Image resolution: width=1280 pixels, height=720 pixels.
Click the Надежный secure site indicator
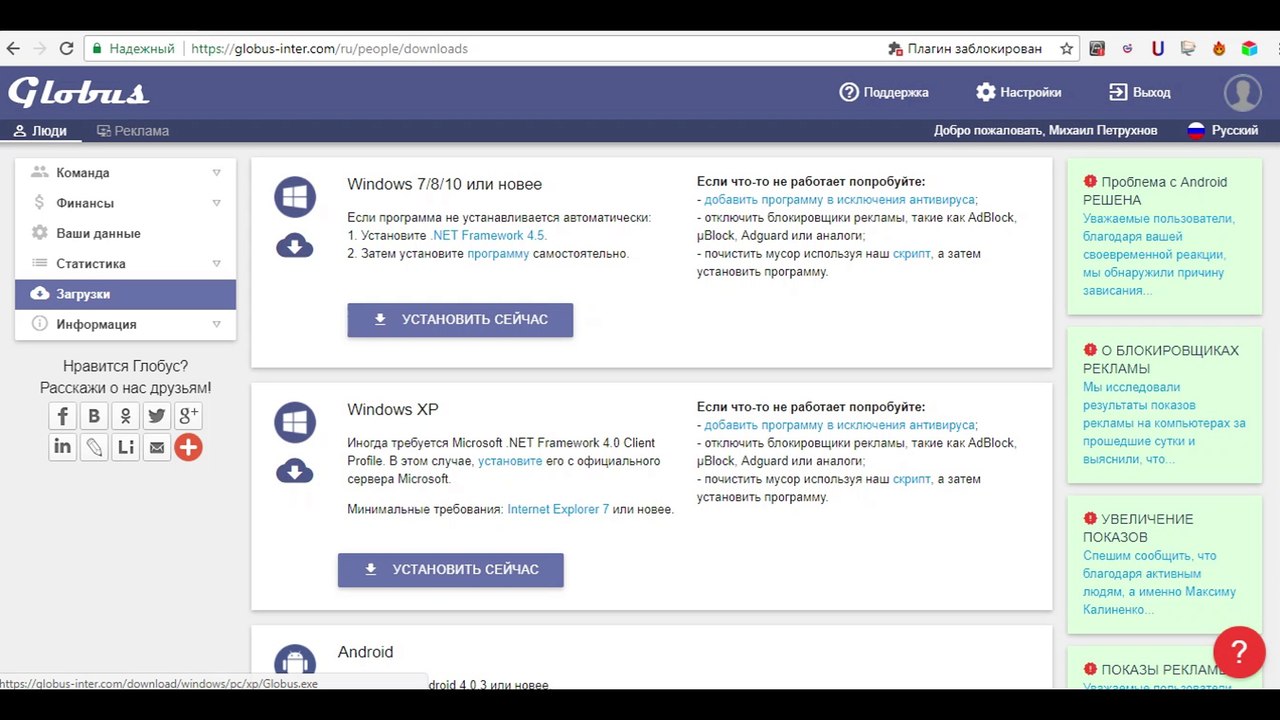[x=132, y=48]
